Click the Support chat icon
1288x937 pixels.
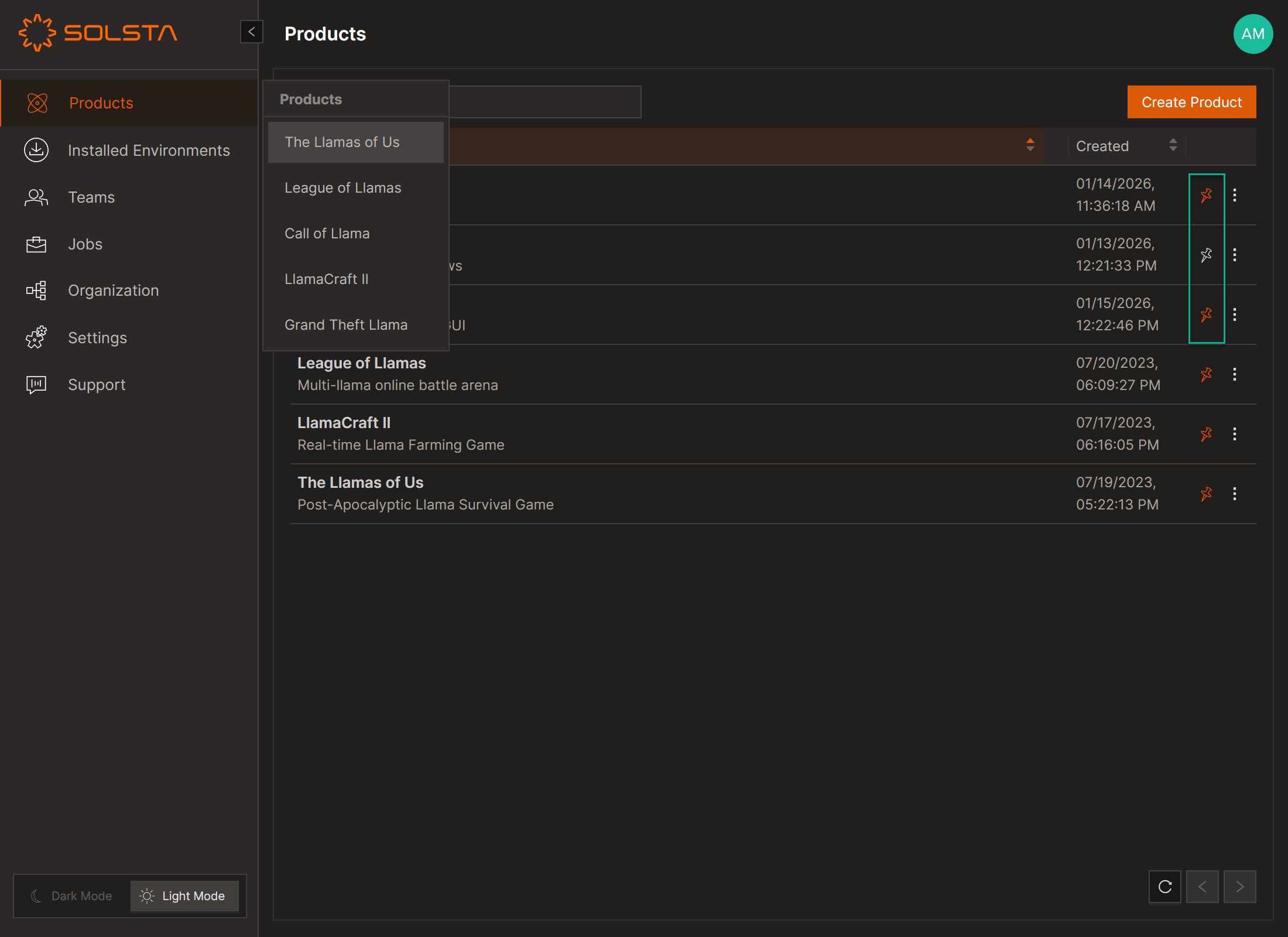[36, 384]
